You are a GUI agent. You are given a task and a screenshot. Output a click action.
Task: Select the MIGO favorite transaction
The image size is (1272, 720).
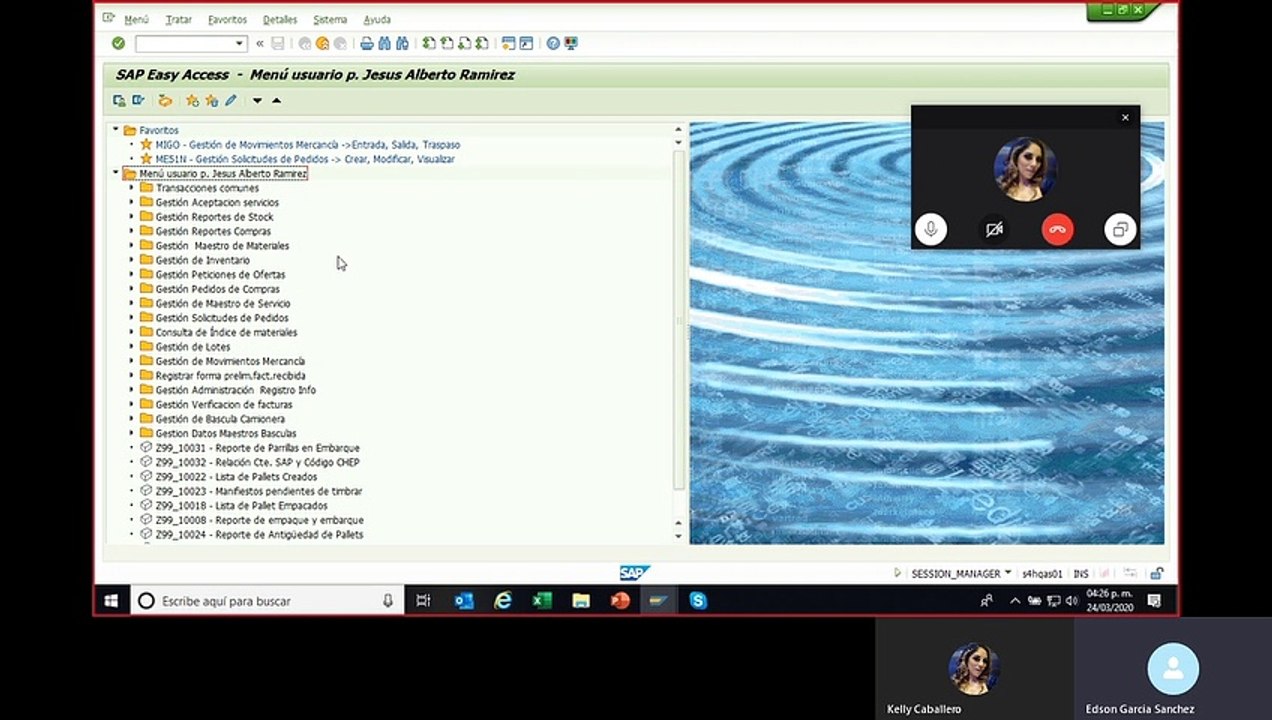(308, 145)
